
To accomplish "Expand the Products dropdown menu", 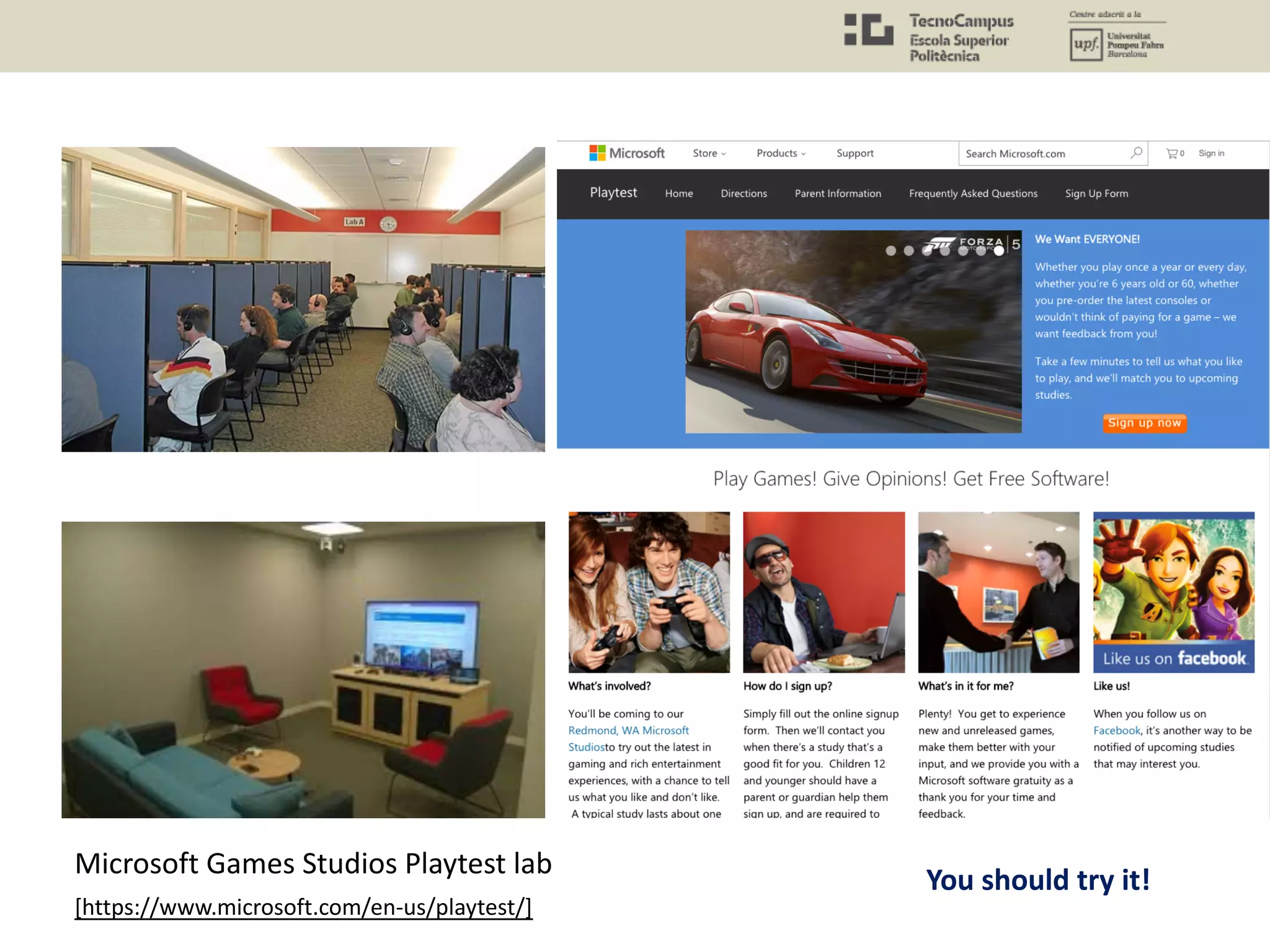I will tap(781, 153).
